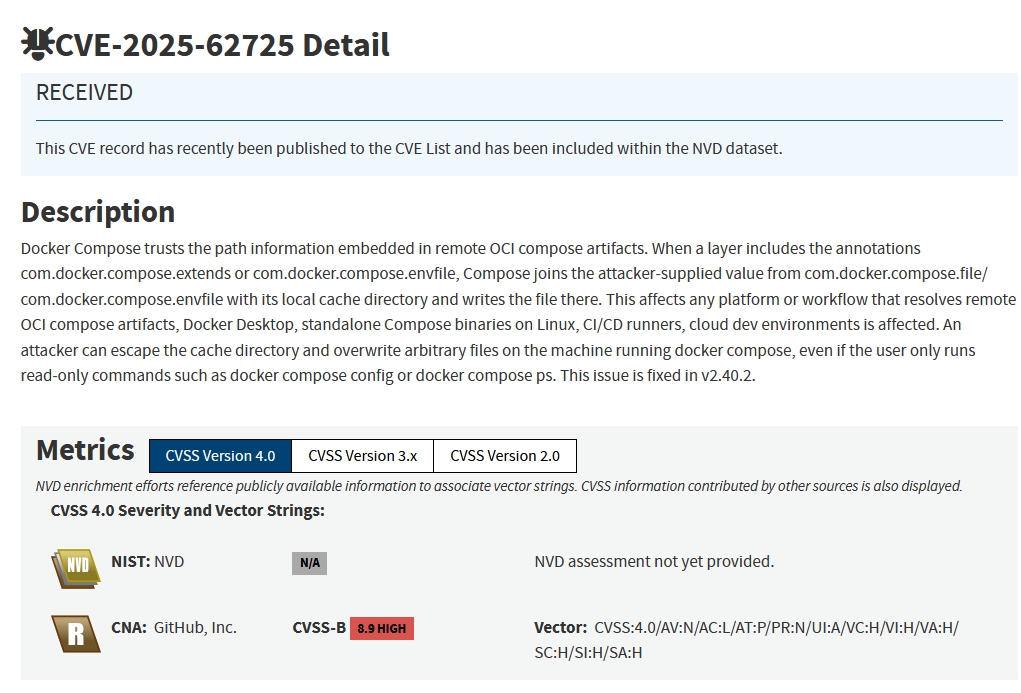
Task: Click the NVD logo icon
Action: tap(76, 567)
